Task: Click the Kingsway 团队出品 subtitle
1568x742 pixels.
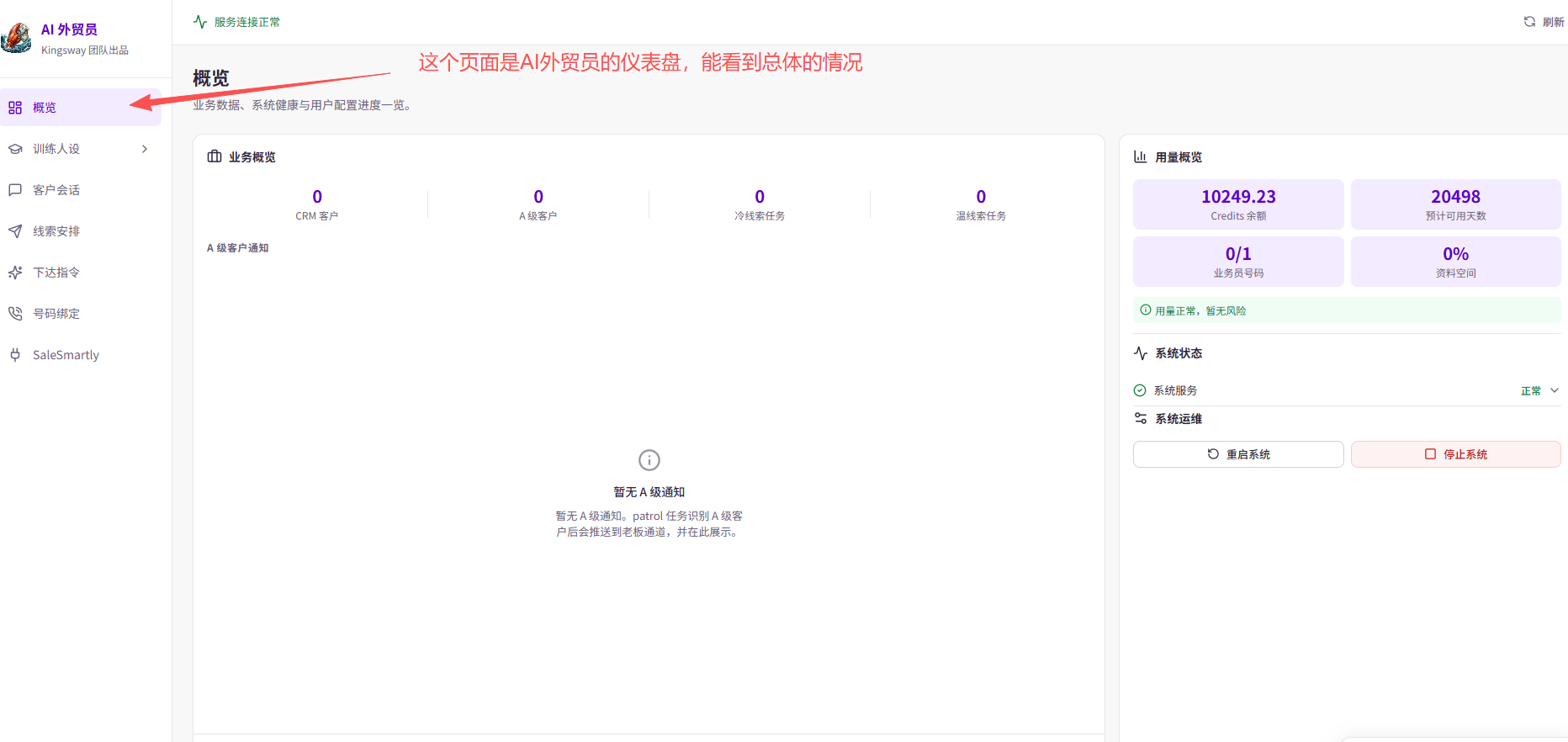Action: (85, 50)
